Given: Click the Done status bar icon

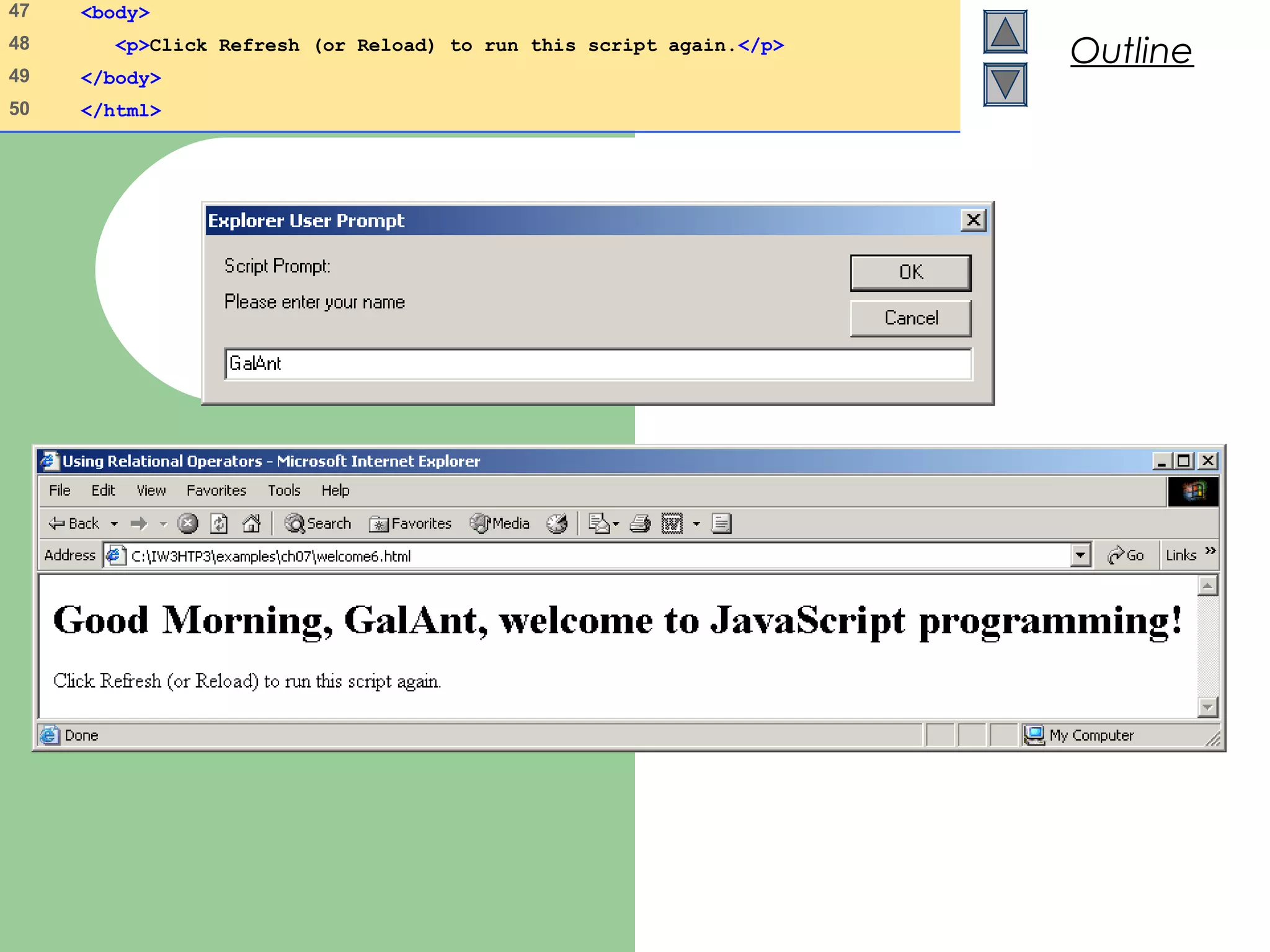Looking at the screenshot, I should pos(50,735).
